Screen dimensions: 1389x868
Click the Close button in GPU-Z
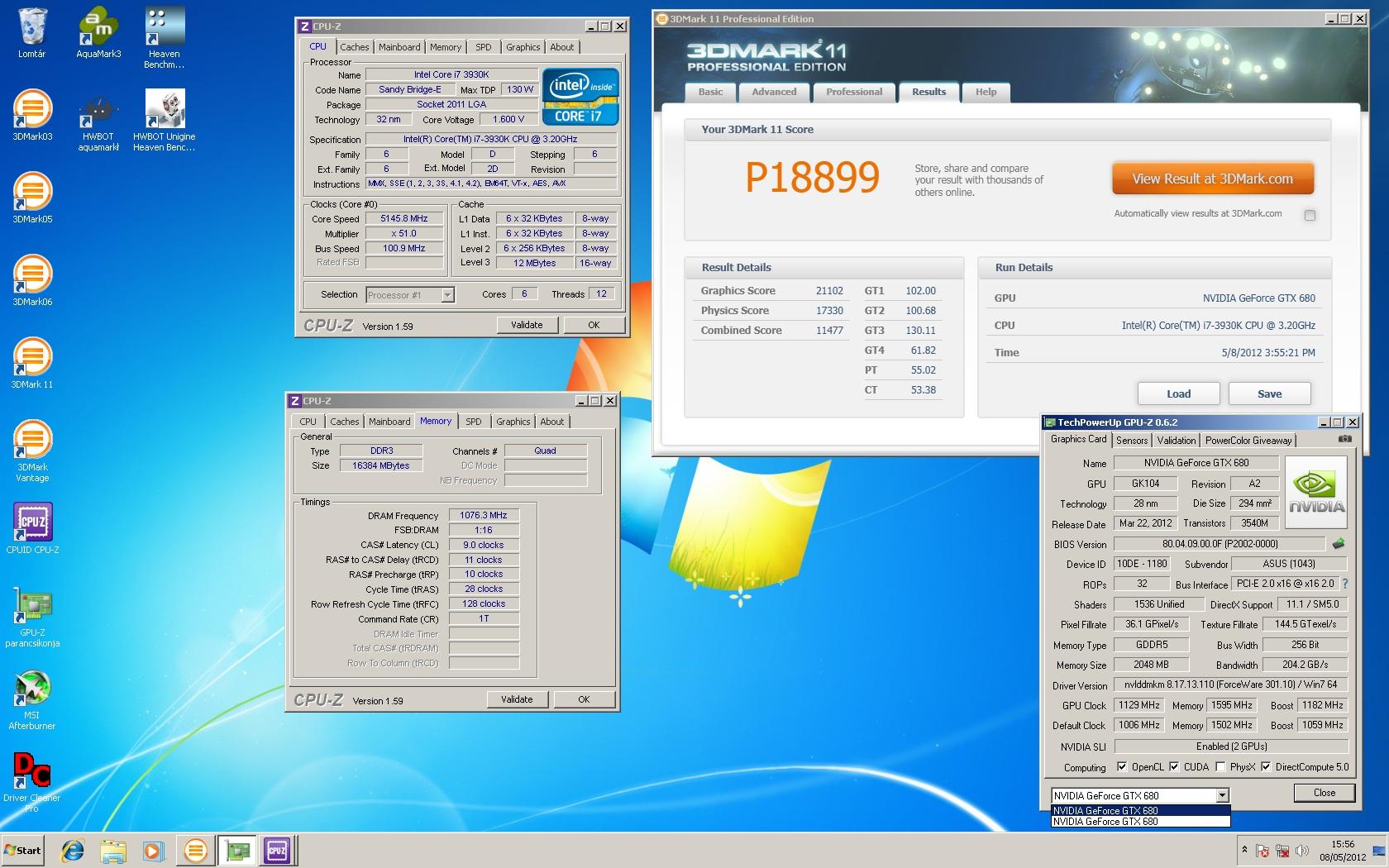click(1325, 793)
